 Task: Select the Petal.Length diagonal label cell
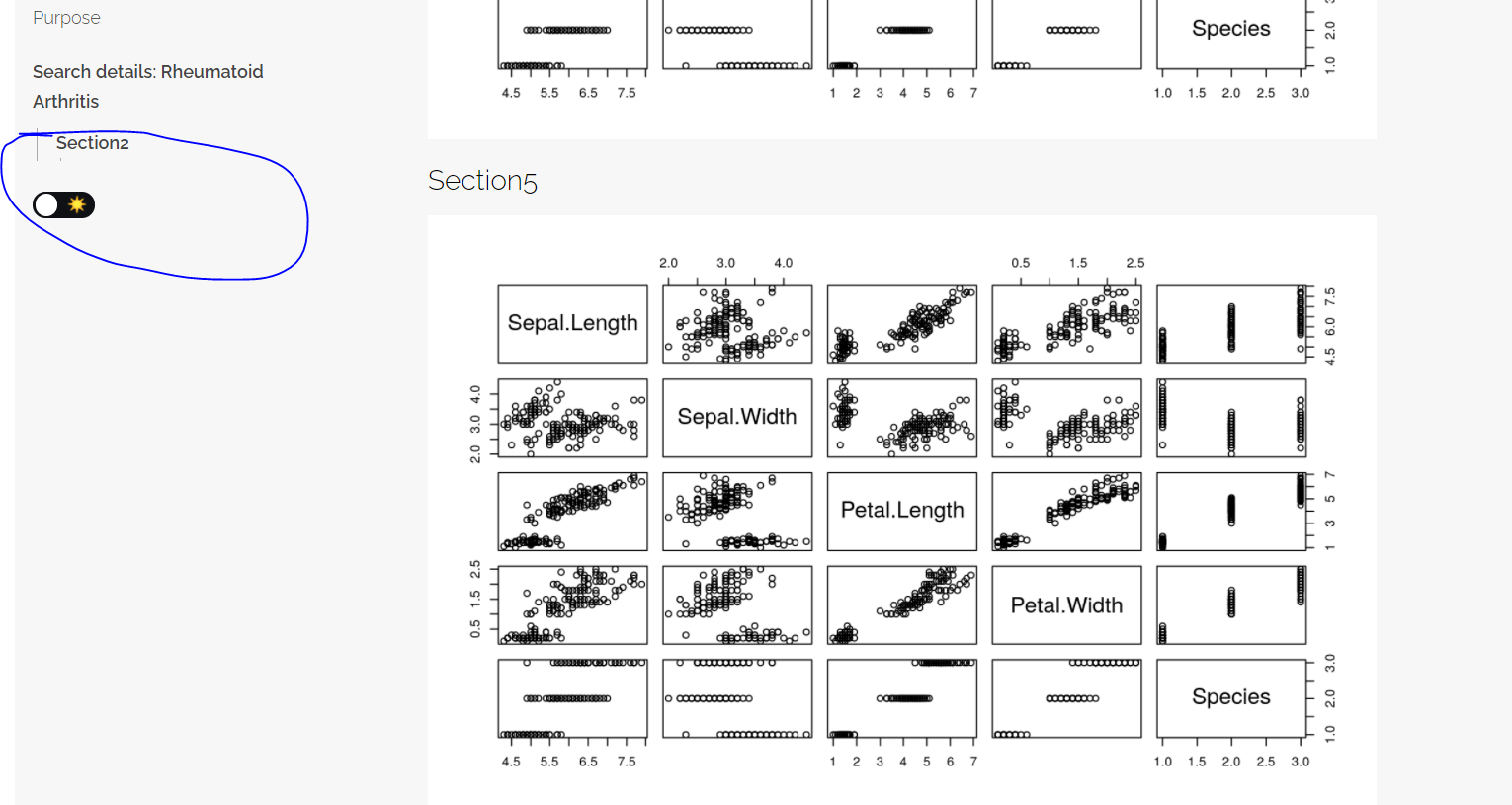[x=901, y=511]
